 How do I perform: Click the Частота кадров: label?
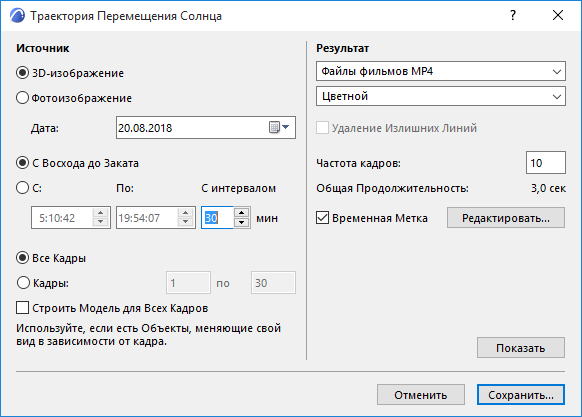[359, 163]
